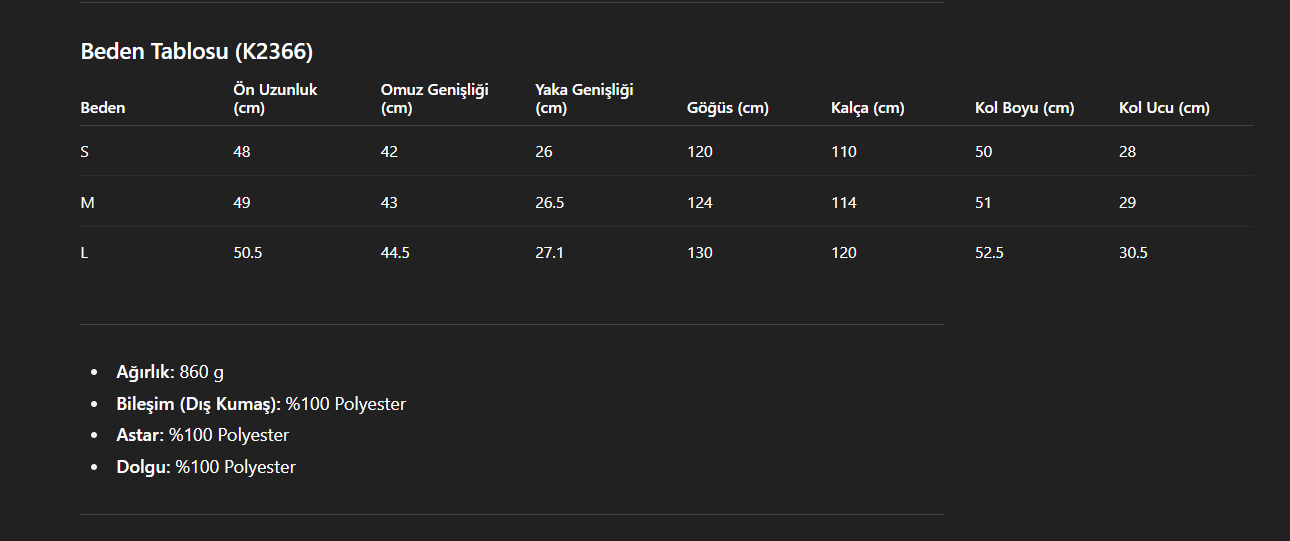Select the L size row label

pyautogui.click(x=84, y=253)
